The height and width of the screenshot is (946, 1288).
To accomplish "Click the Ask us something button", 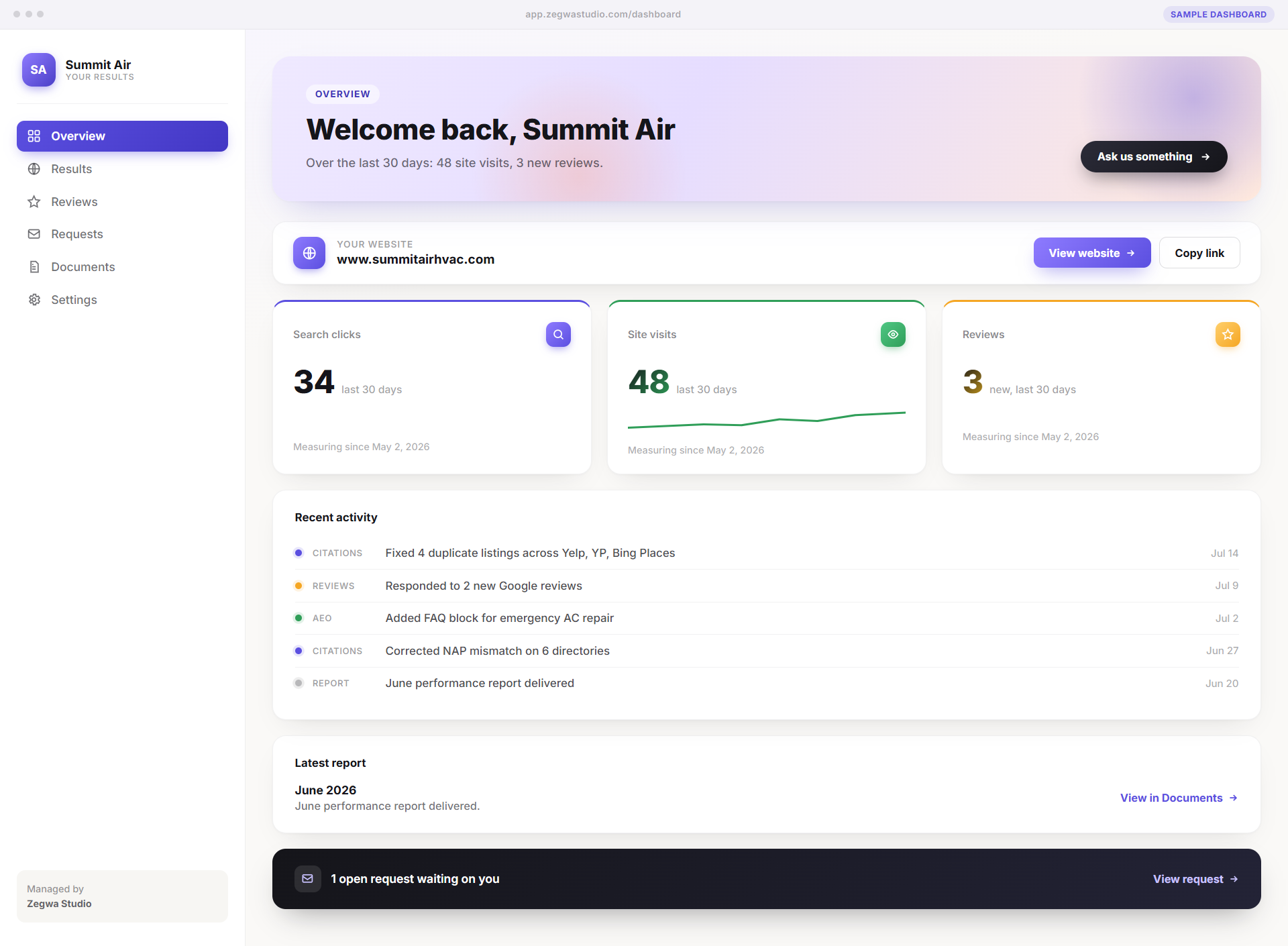I will (1154, 156).
